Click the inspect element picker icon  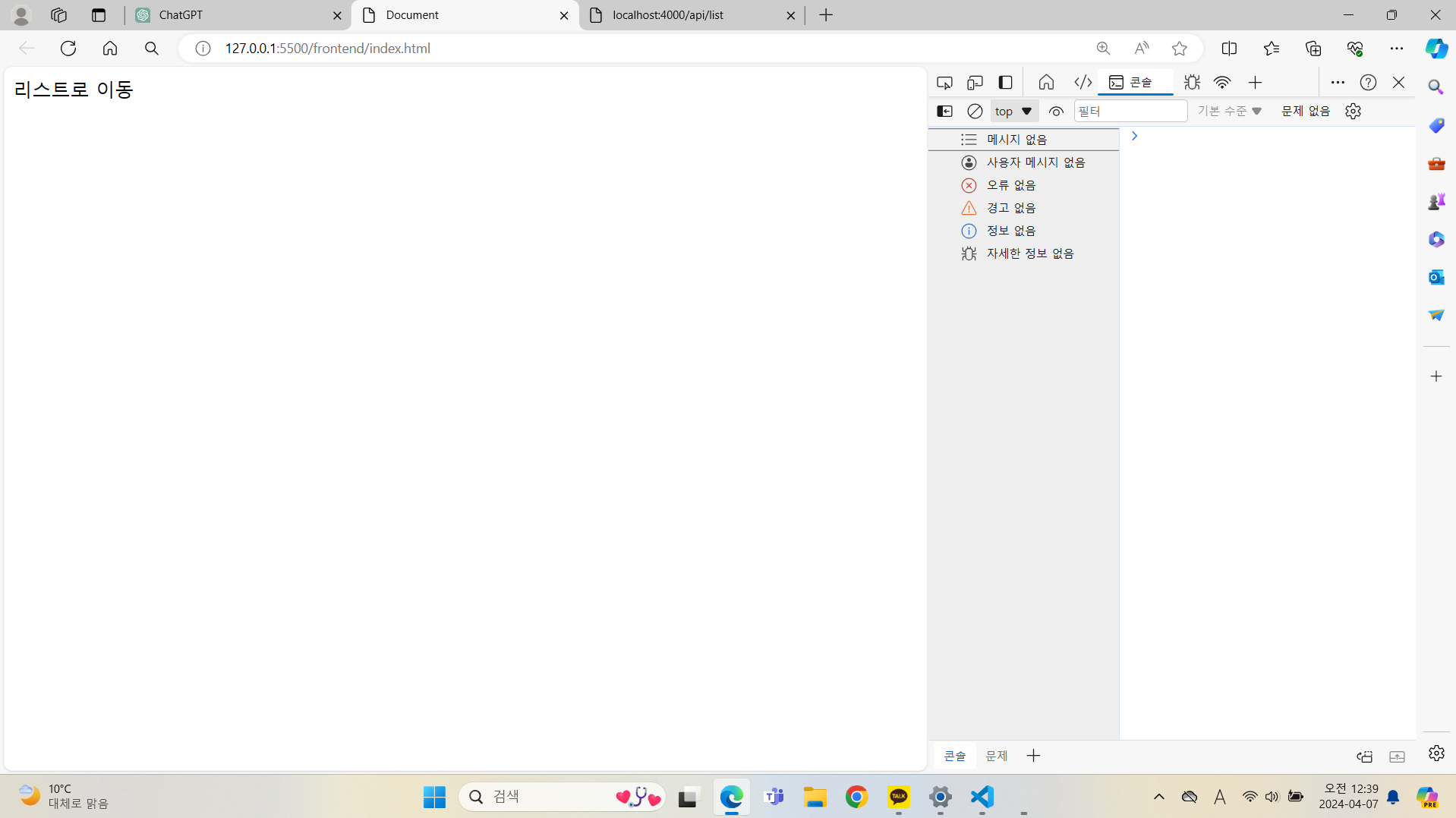click(944, 83)
